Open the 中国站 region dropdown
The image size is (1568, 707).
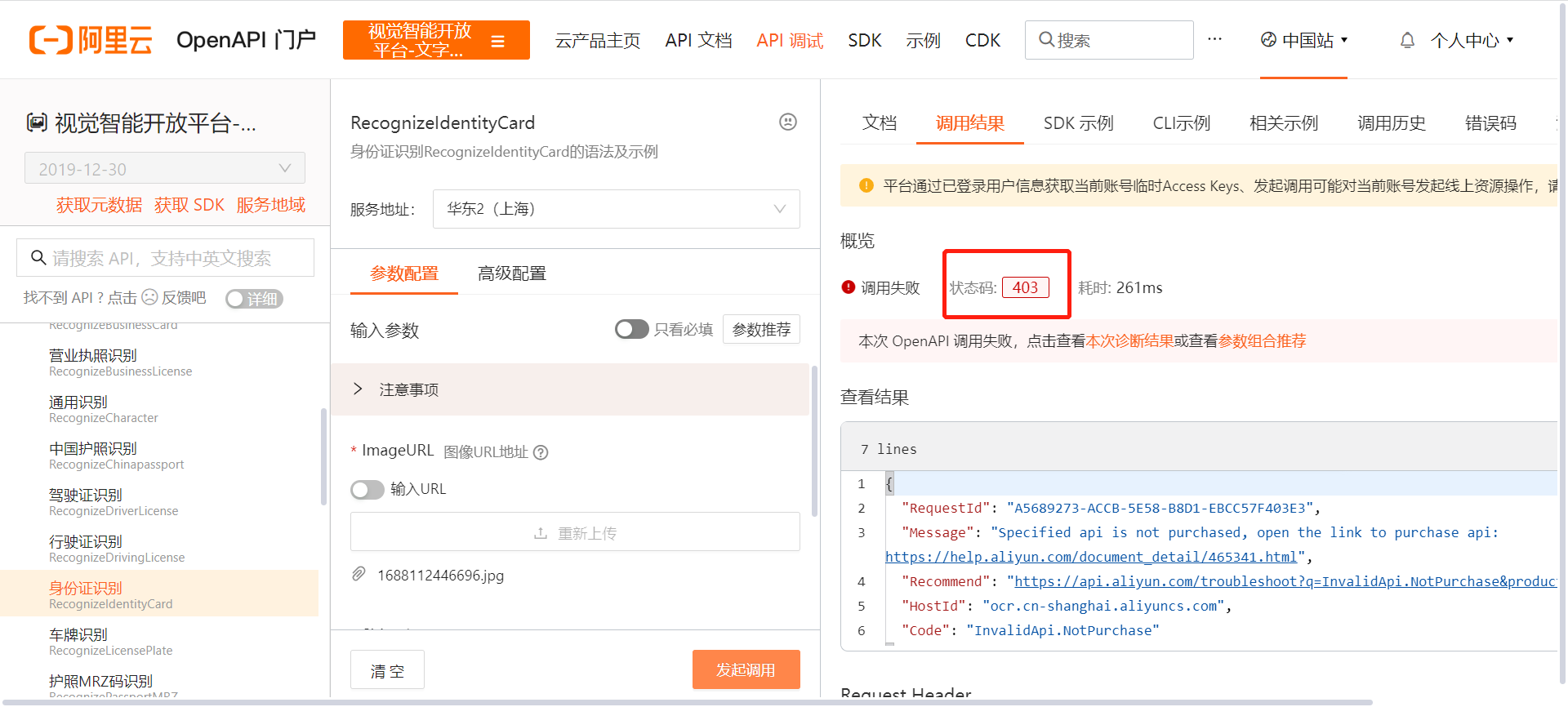(1304, 39)
